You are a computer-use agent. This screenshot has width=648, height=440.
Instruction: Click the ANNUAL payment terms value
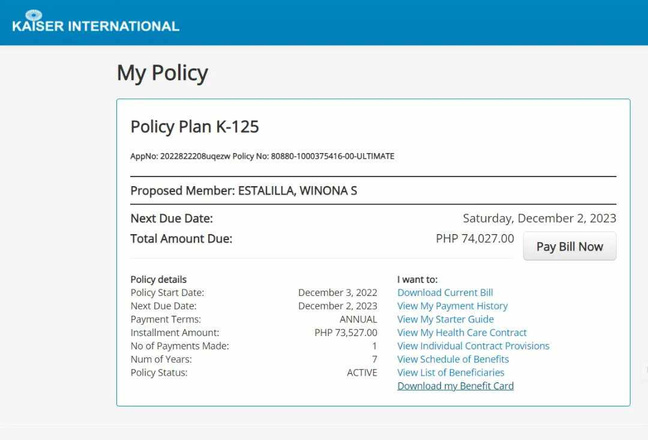358,319
